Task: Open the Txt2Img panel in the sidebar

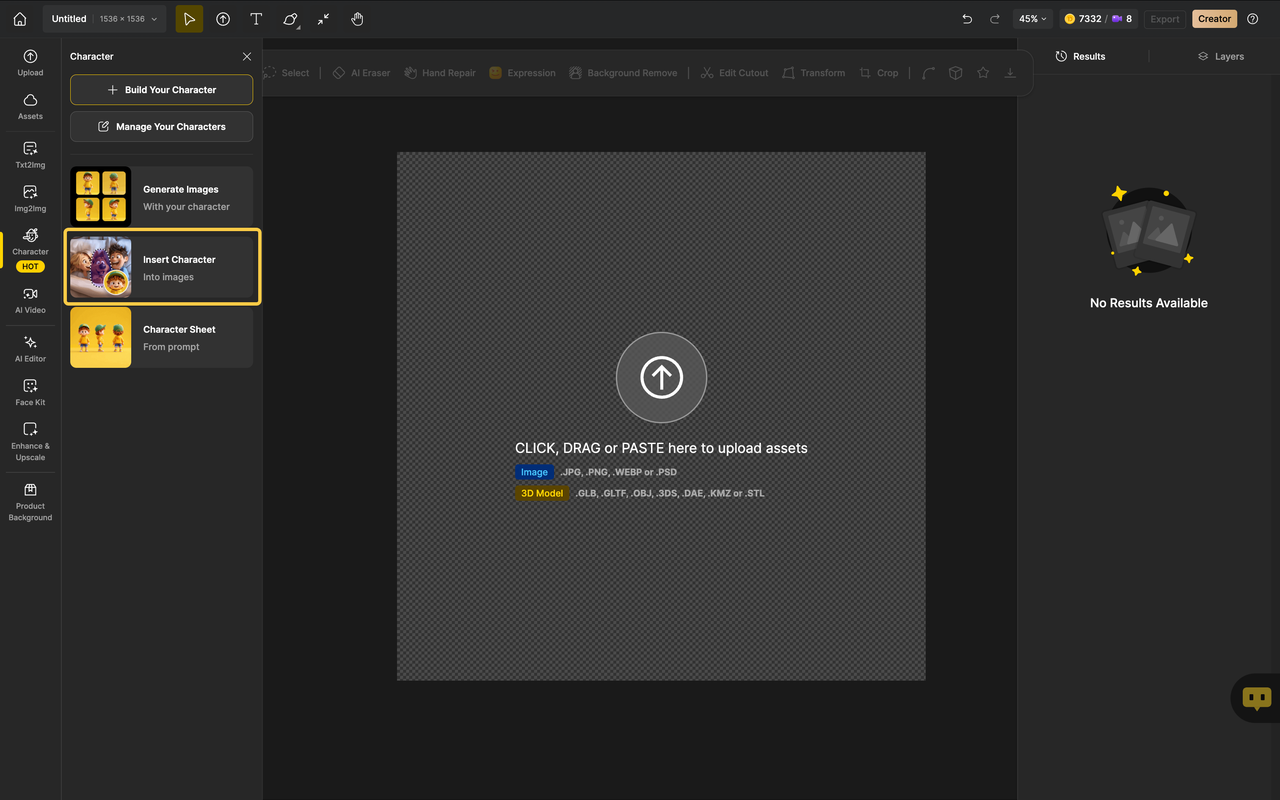Action: coord(30,156)
